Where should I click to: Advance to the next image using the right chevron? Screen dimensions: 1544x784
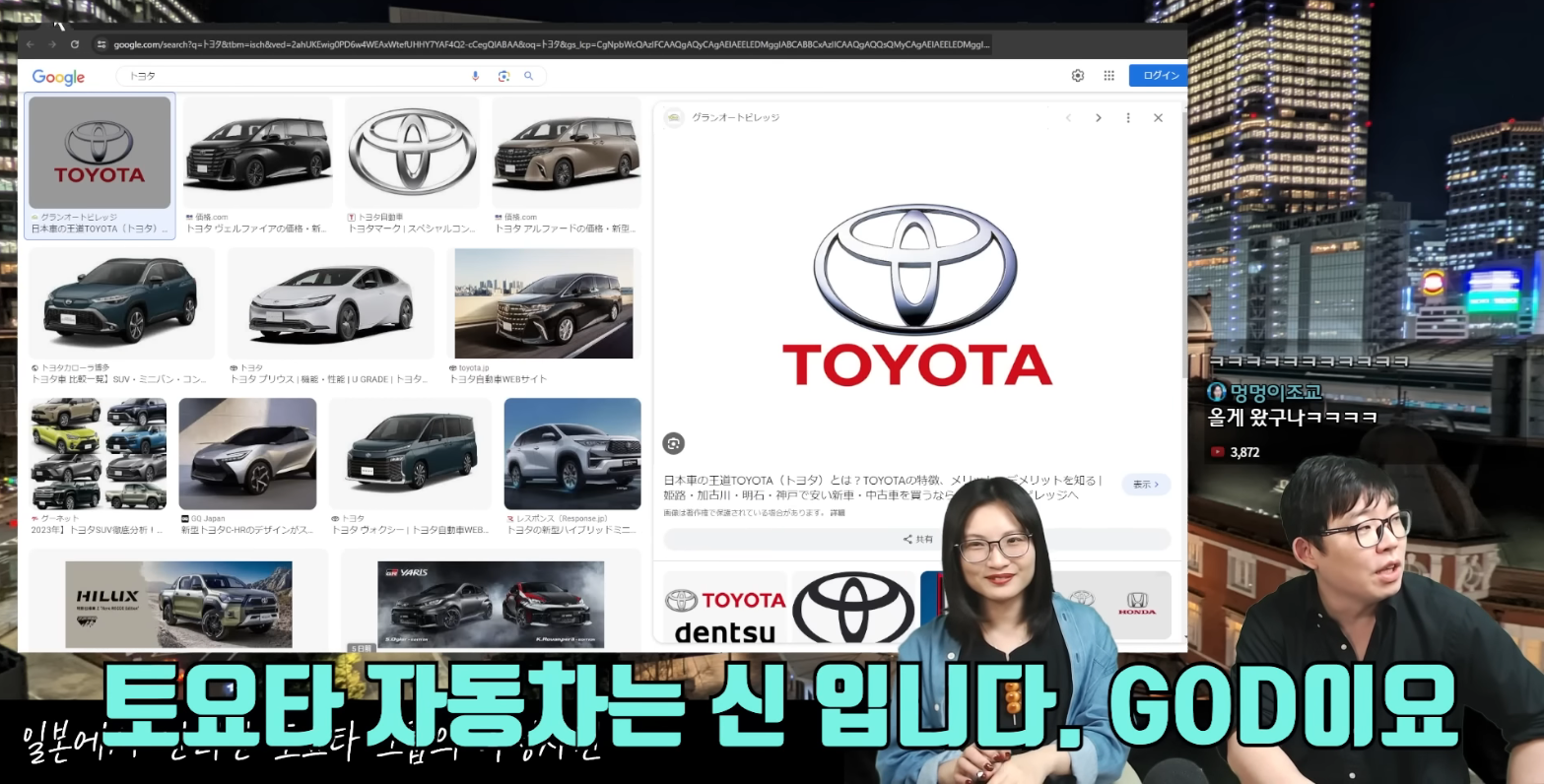click(1099, 117)
